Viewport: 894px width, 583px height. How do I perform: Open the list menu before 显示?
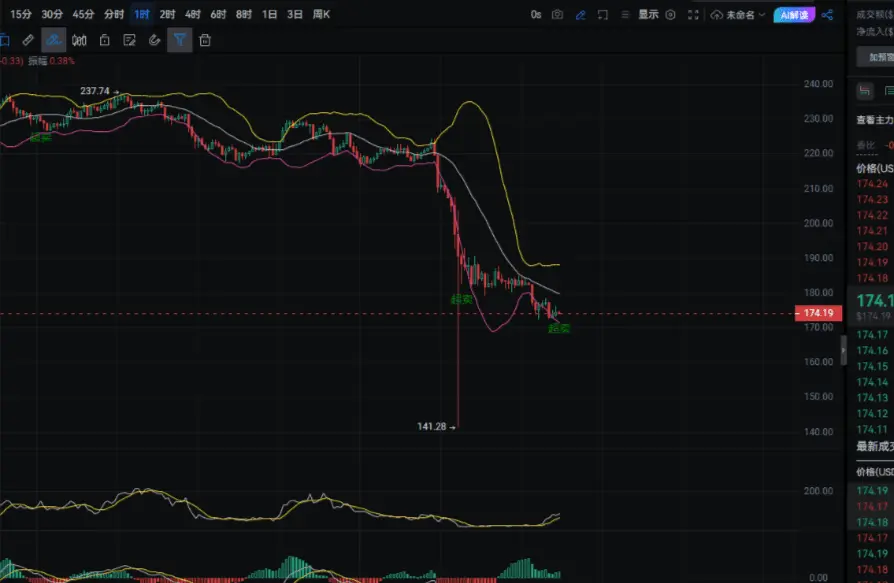click(625, 15)
